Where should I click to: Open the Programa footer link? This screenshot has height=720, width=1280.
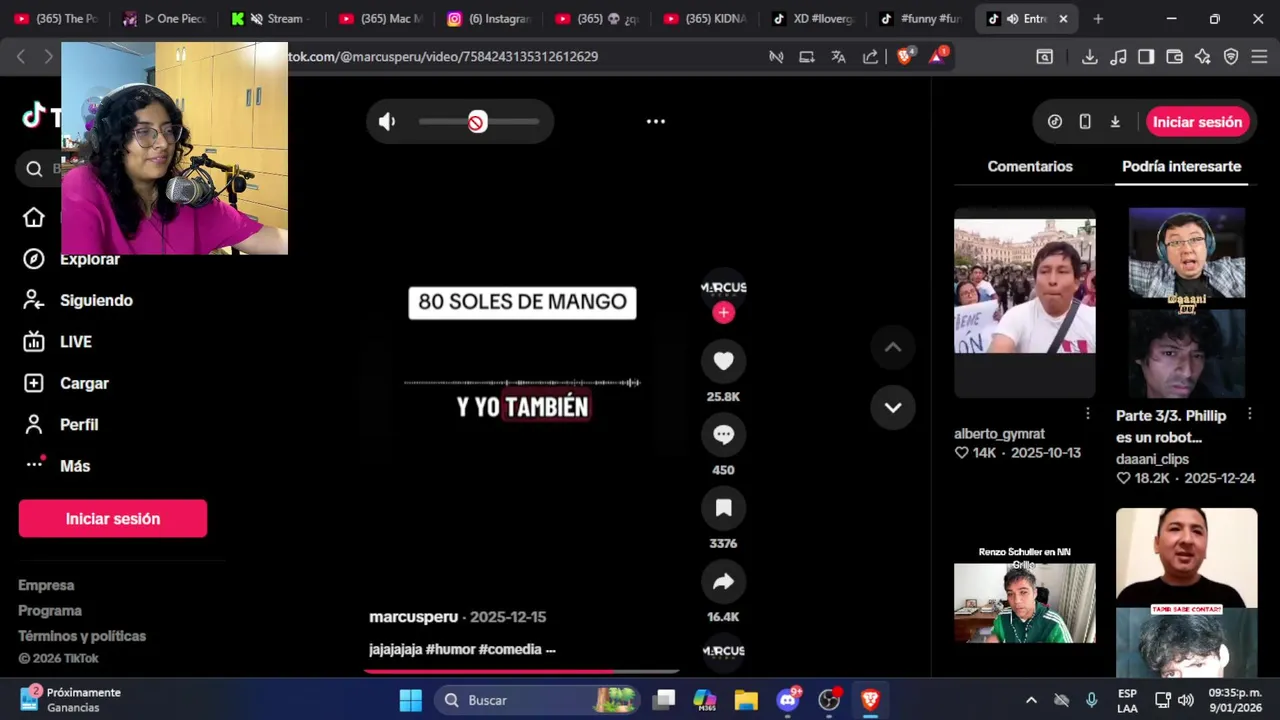50,610
